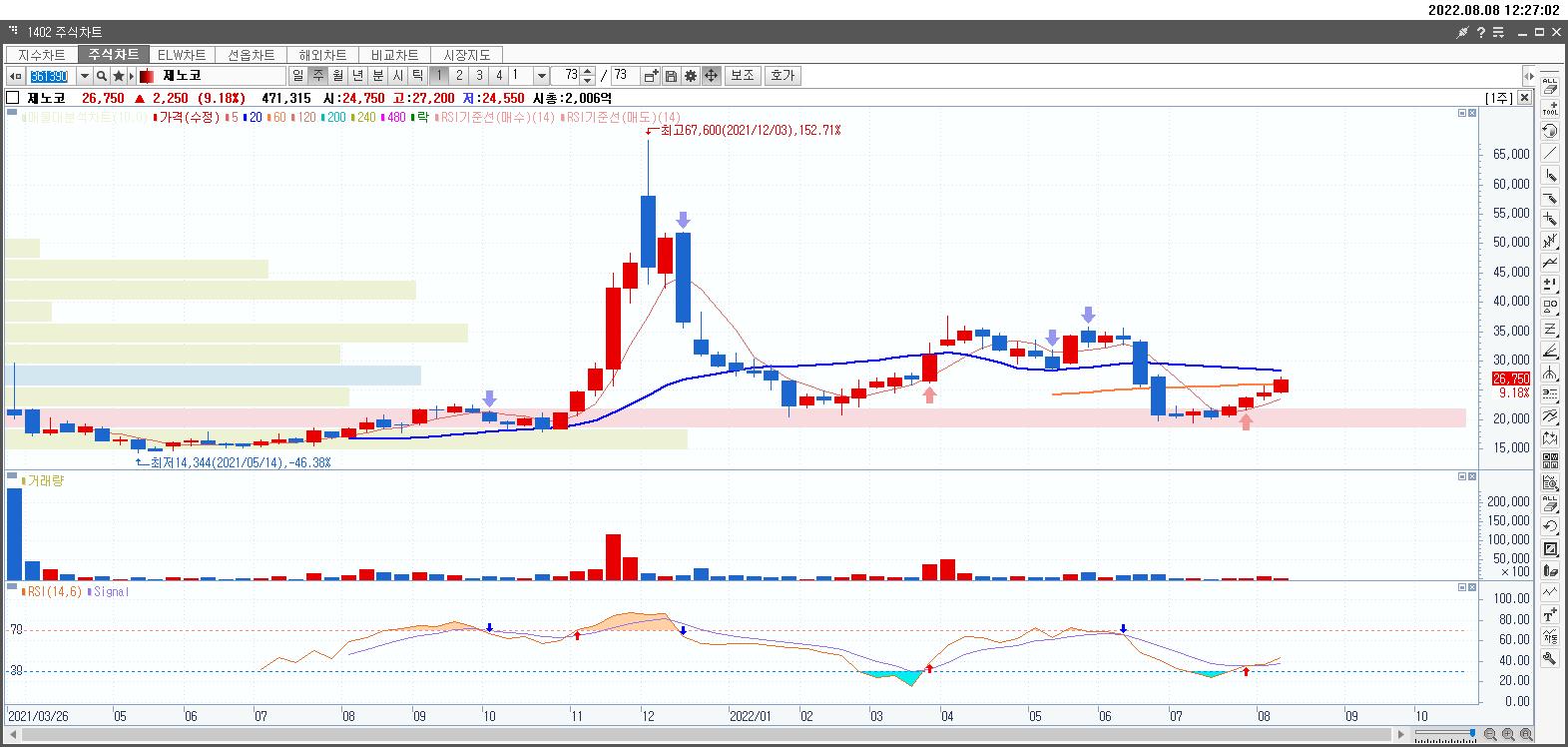
Task: Open the add TOOL settings icon
Action: click(1550, 109)
